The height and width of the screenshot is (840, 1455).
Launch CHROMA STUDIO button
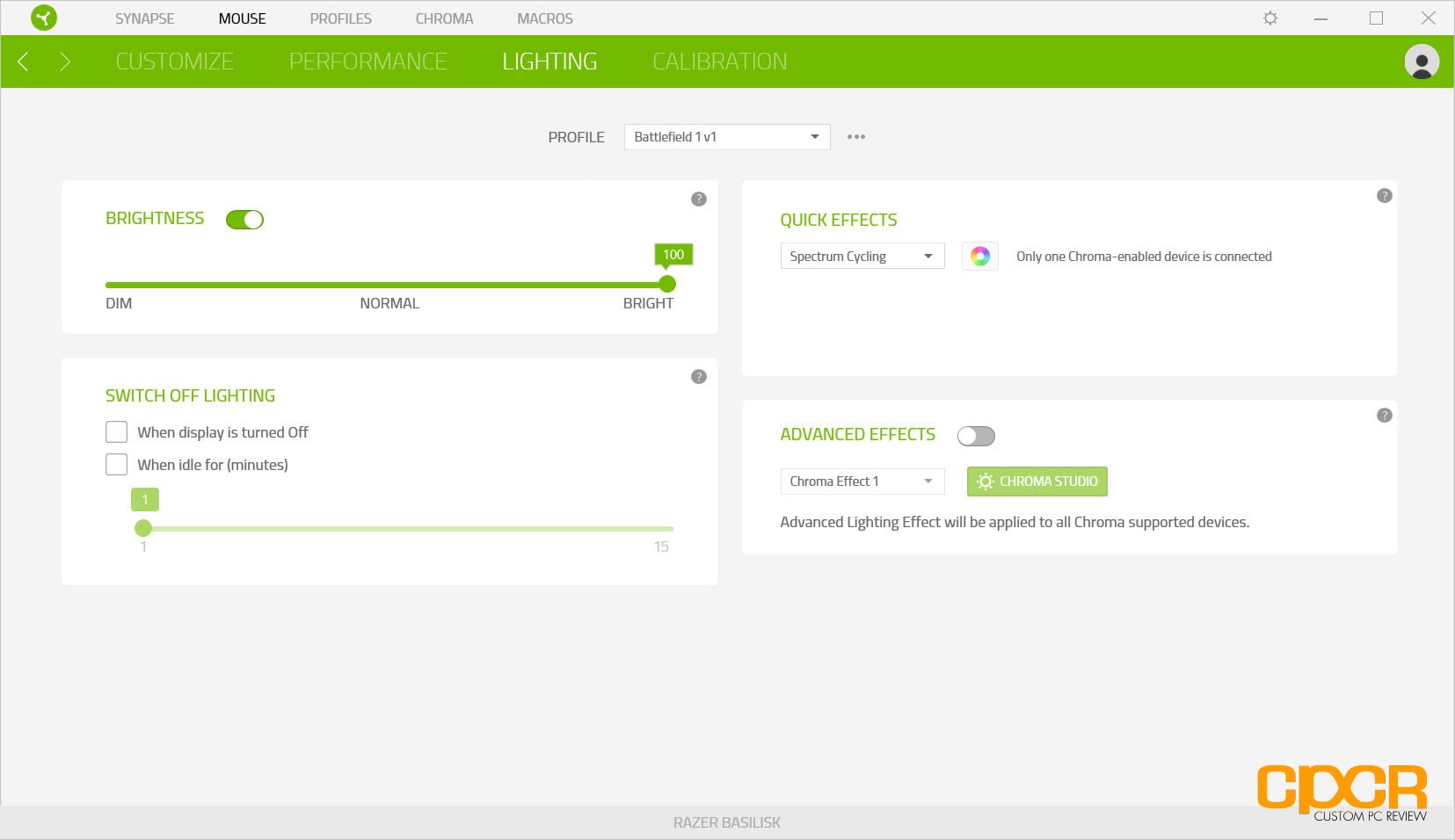click(x=1037, y=481)
